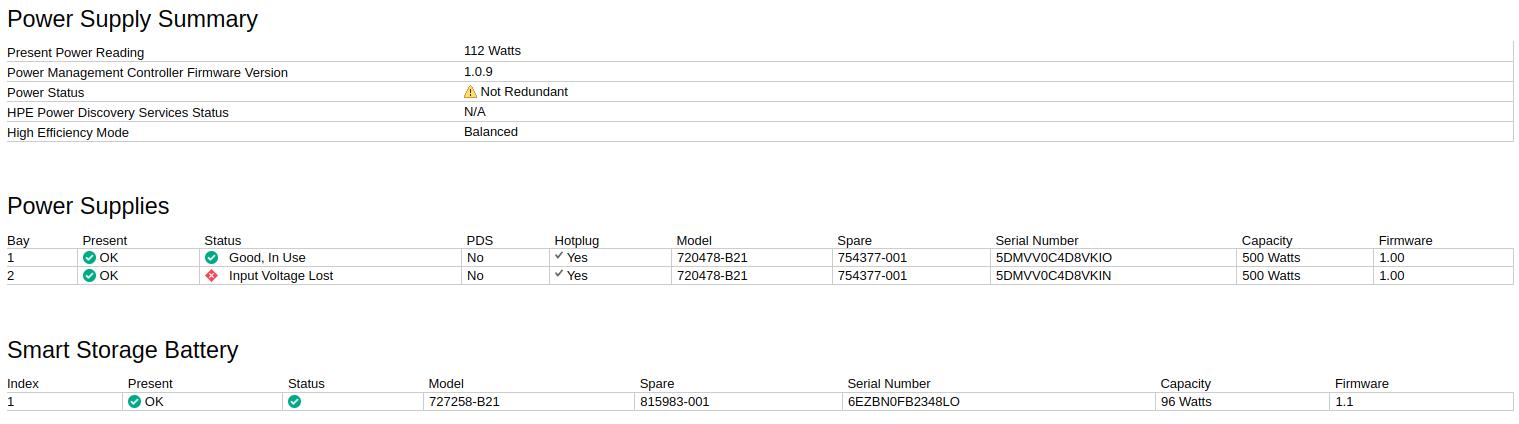Select firmware version 1.0.9 text
1519x424 pixels.
coord(478,72)
